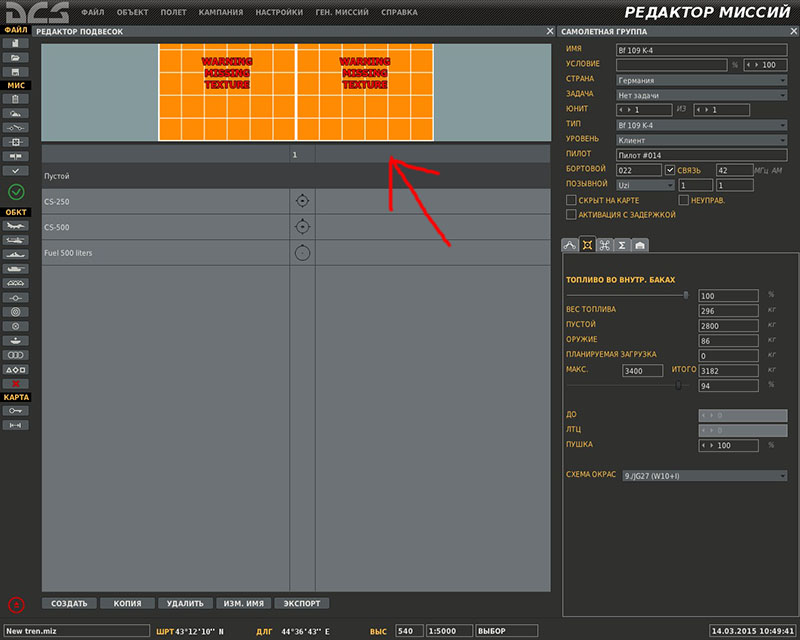Select the ground vehicle tank icon

[15, 269]
